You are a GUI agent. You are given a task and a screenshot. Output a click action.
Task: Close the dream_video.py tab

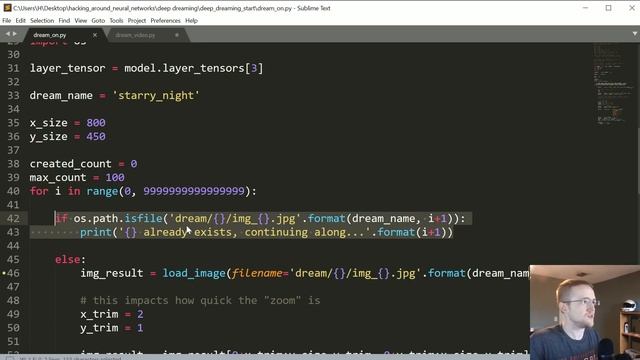[177, 35]
